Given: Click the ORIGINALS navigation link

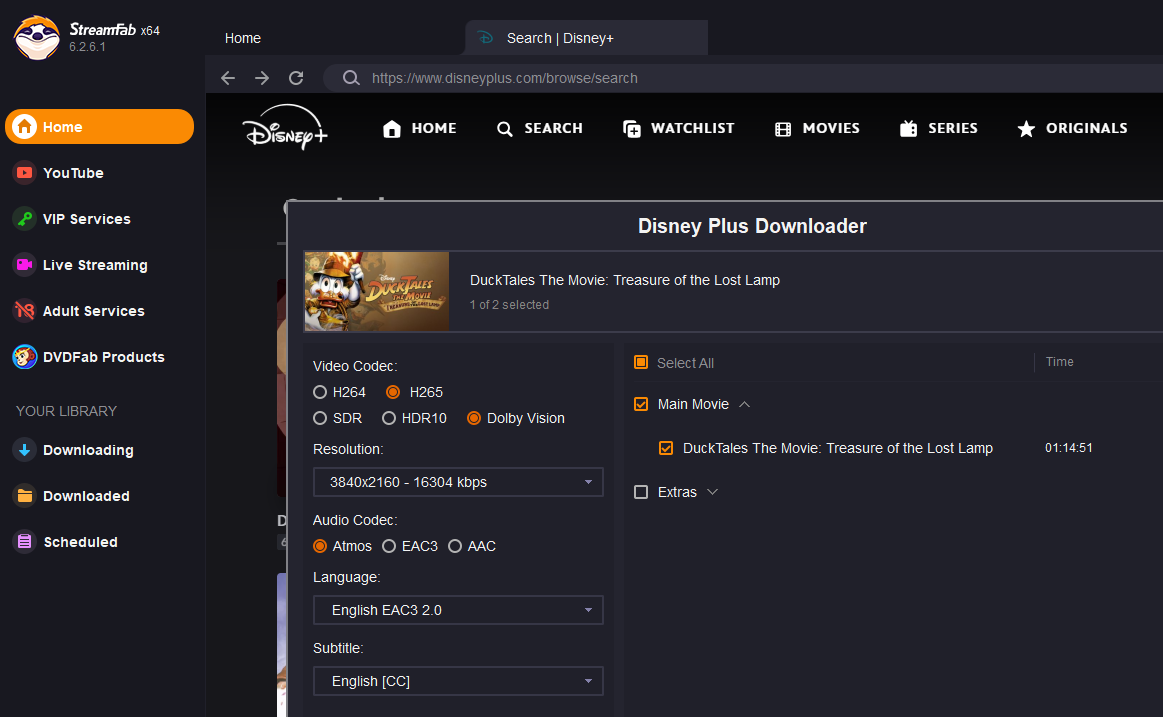Looking at the screenshot, I should (x=1071, y=128).
